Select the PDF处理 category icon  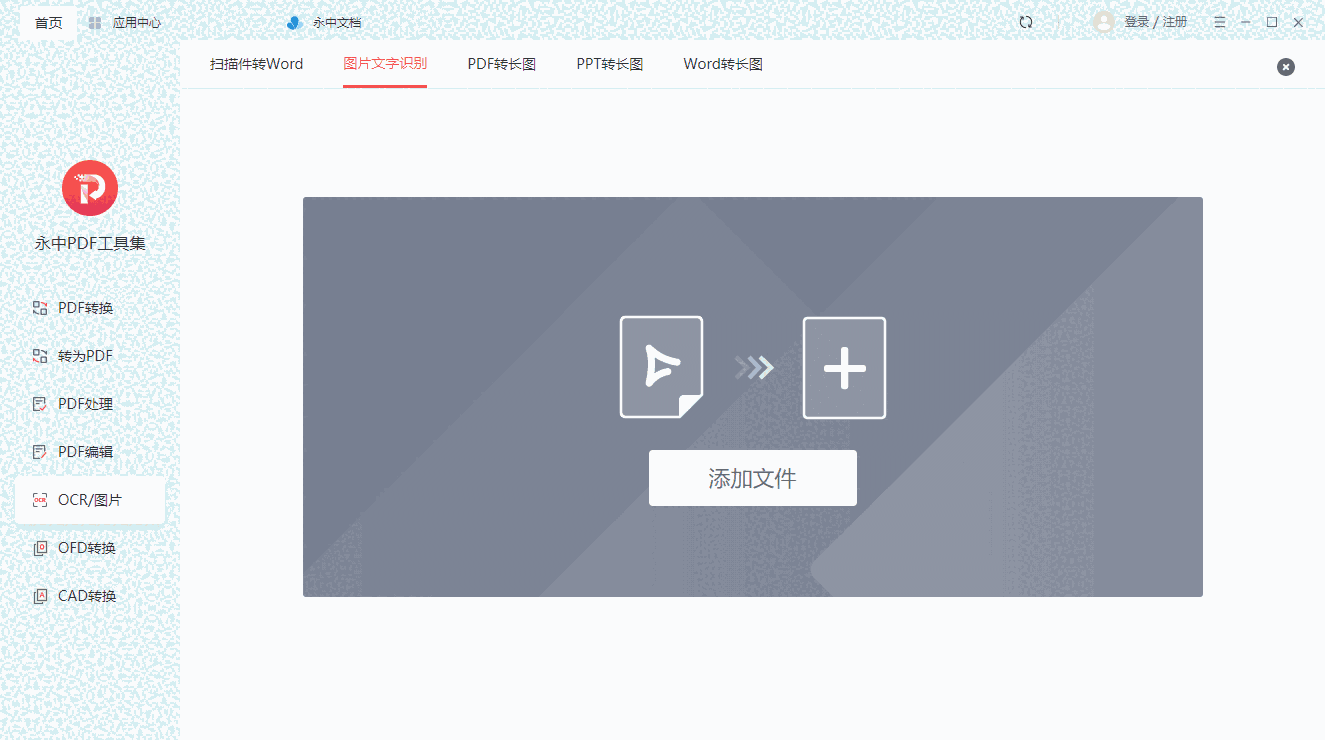pos(40,403)
